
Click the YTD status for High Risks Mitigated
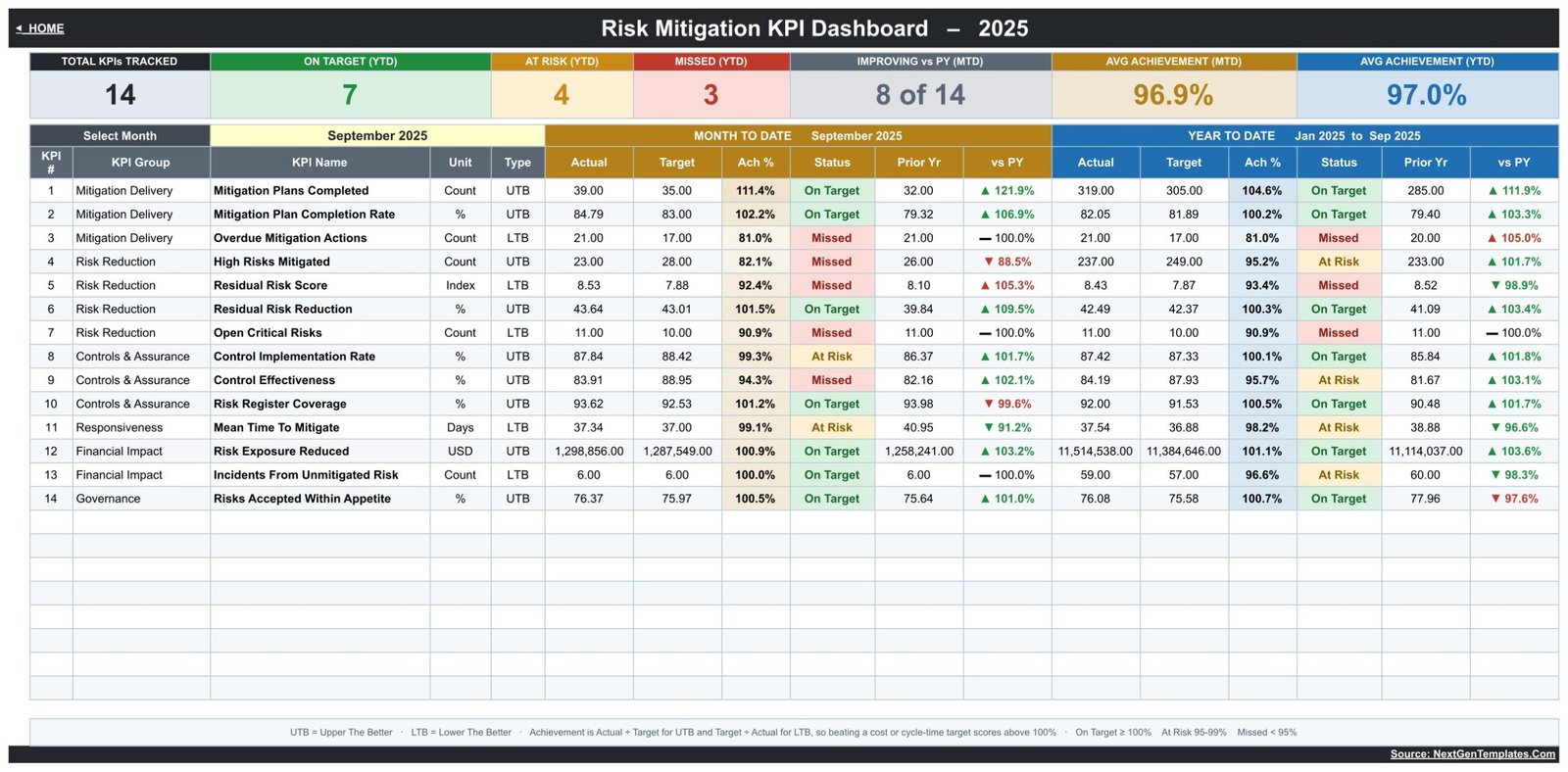(x=1339, y=262)
